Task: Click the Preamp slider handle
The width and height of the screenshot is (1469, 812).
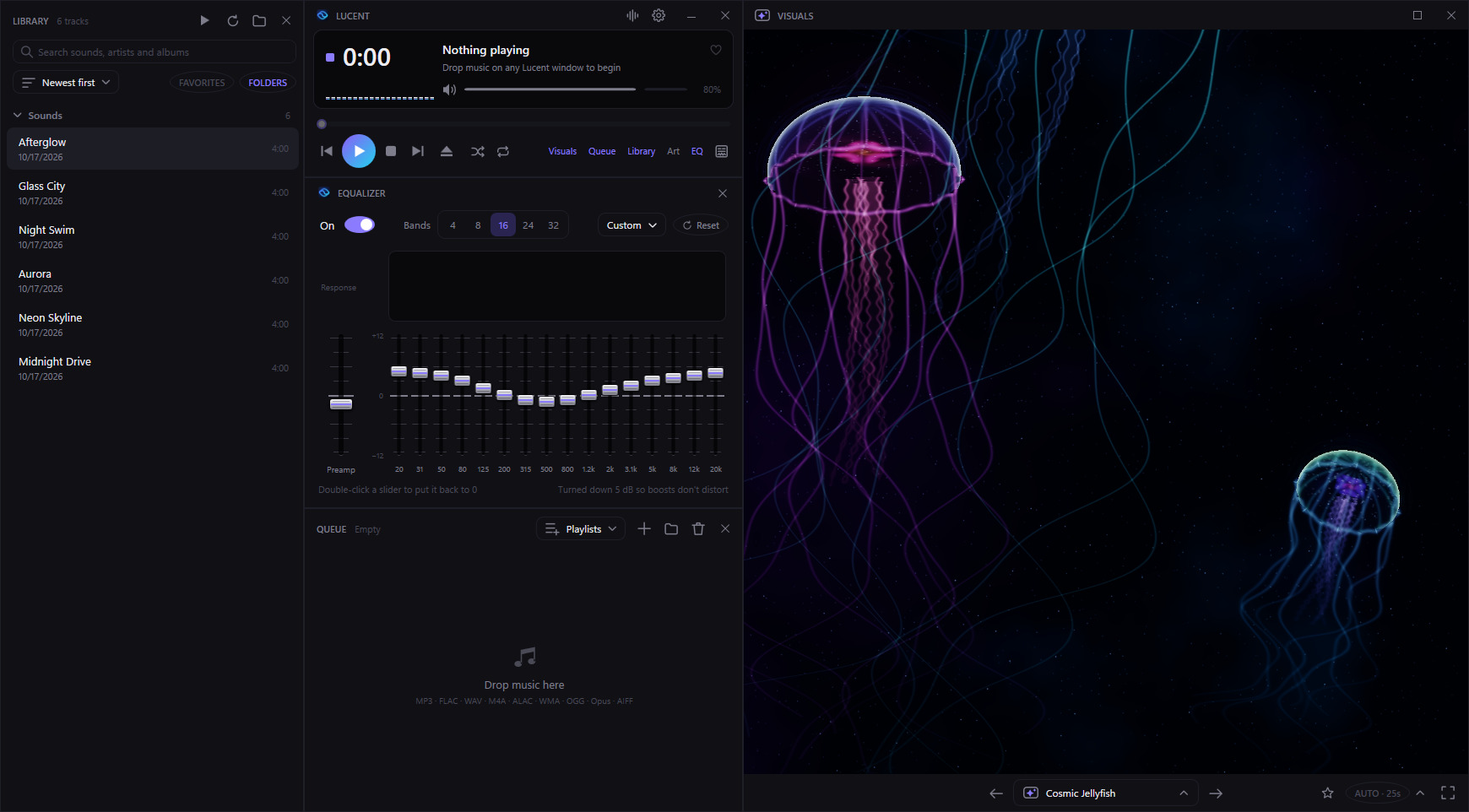Action: tap(341, 403)
